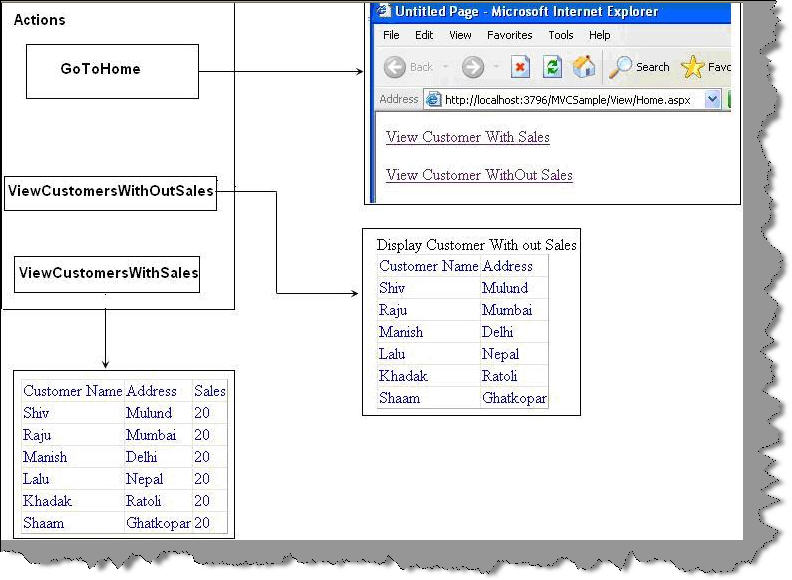Click the page icon in address bar
The height and width of the screenshot is (580, 792).
(433, 100)
